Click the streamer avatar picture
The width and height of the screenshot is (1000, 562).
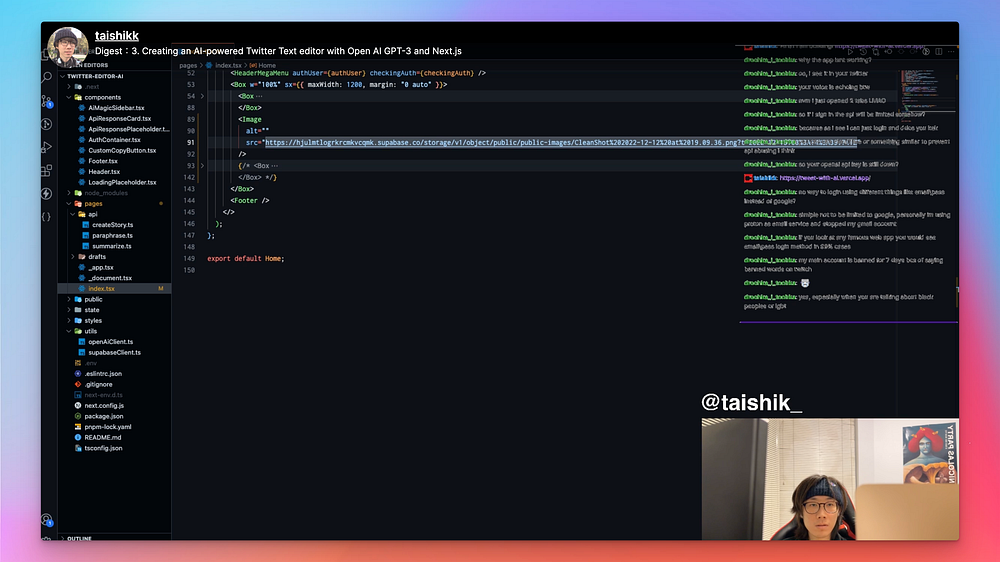[x=68, y=47]
